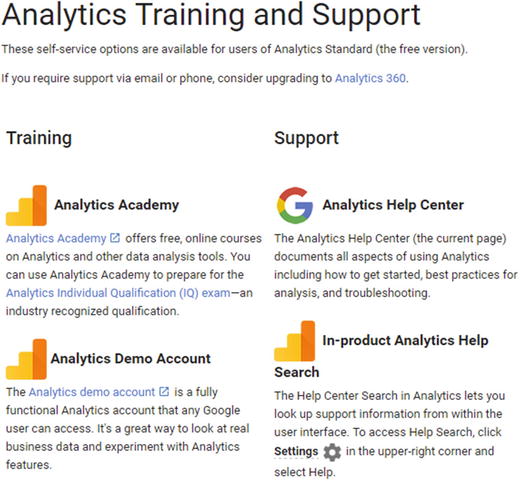Open the Analytics Academy hyperlink
Image resolution: width=520 pixels, height=481 pixels.
(56, 238)
